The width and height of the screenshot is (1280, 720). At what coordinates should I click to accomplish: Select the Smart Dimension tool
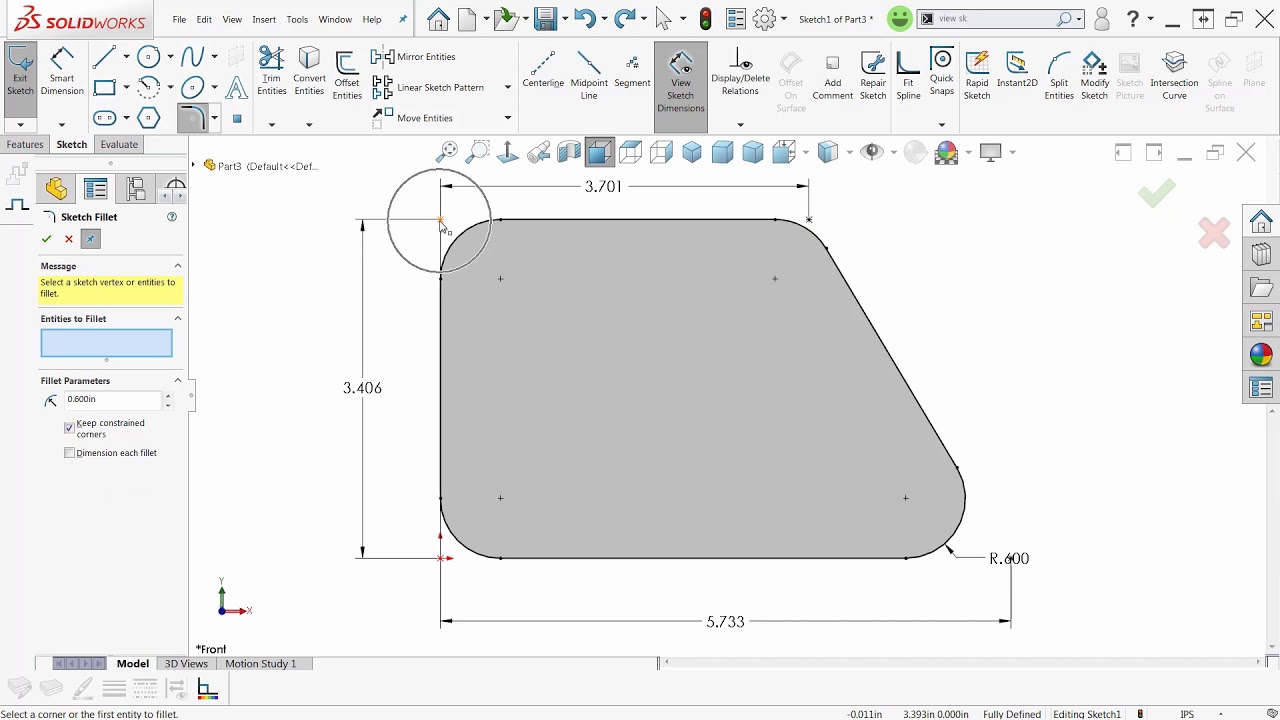point(62,72)
